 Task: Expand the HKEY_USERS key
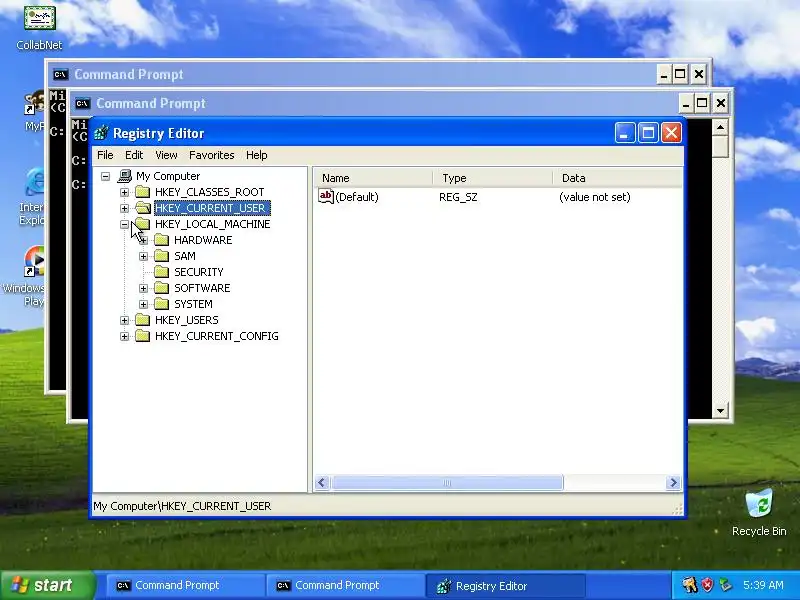[x=124, y=320]
